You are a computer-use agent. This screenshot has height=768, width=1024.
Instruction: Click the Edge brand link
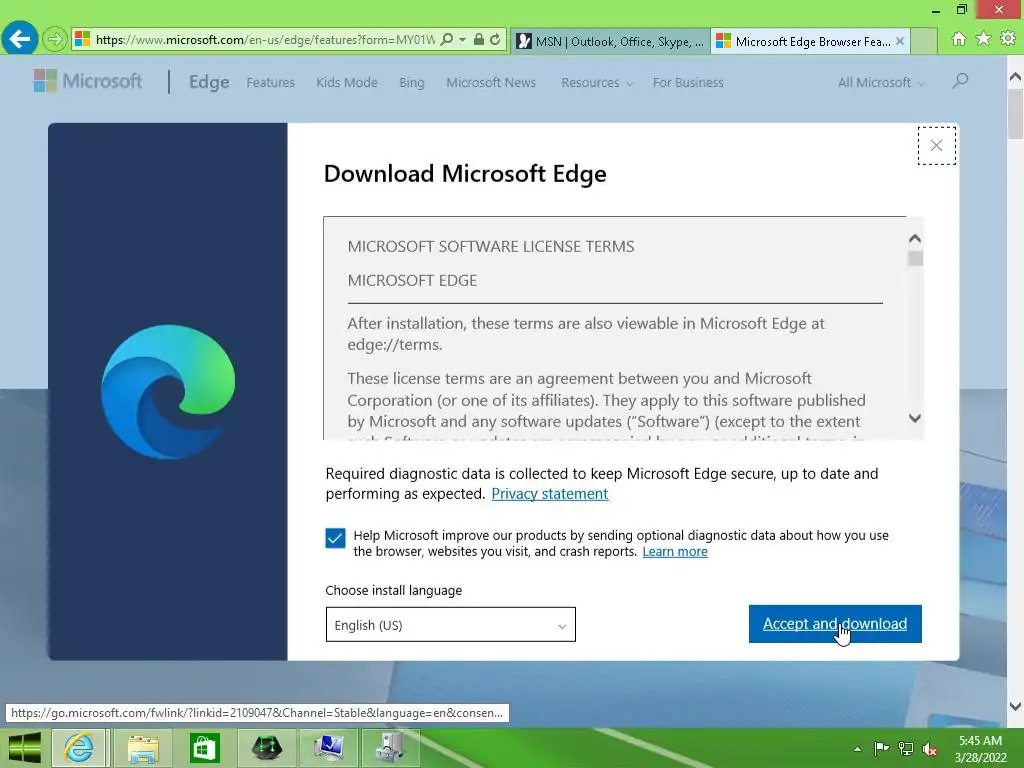coord(209,82)
